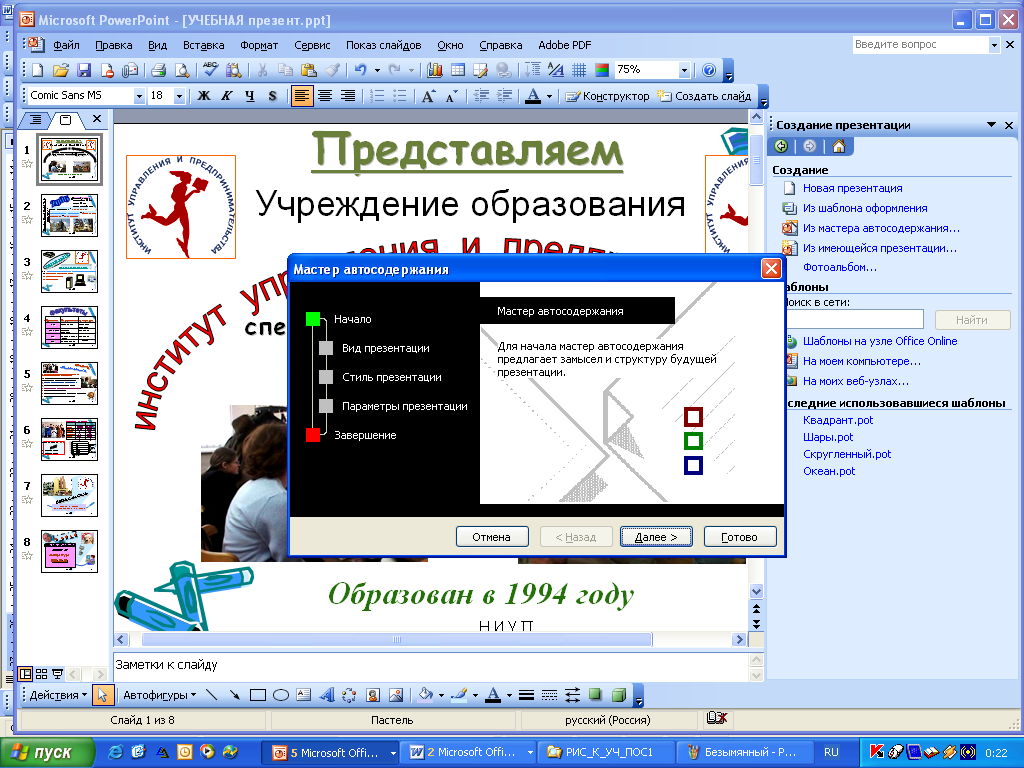Image resolution: width=1024 pixels, height=768 pixels.
Task: Open Шаблоны на узле Office Online link
Action: coord(880,341)
